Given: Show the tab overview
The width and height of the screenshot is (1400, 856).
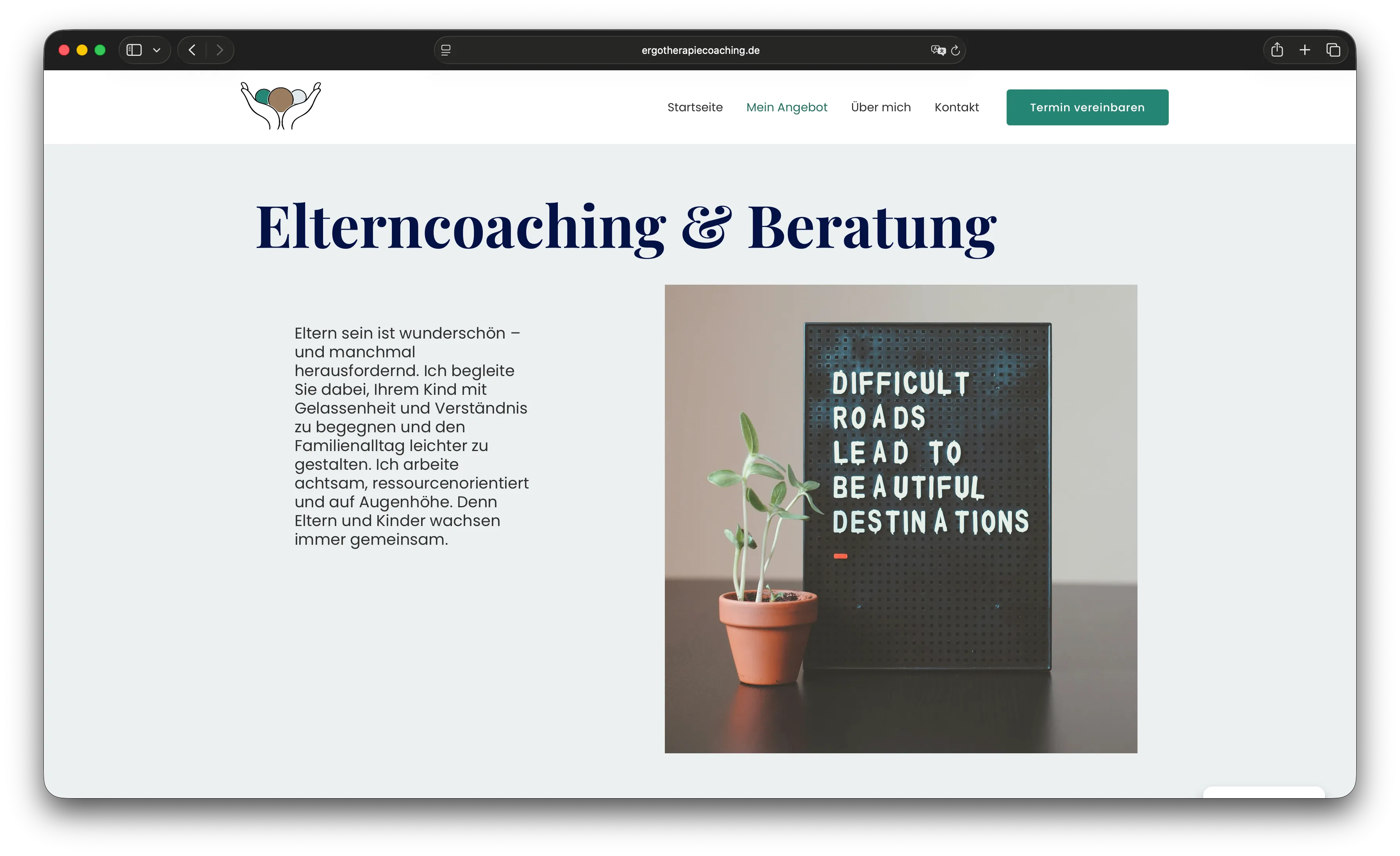Looking at the screenshot, I should click(x=1333, y=50).
